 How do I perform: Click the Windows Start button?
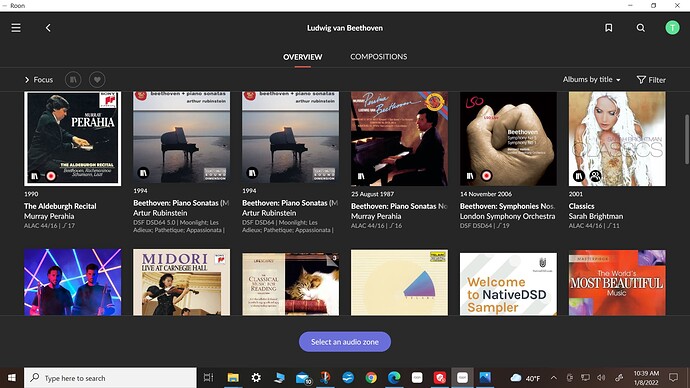point(11,378)
